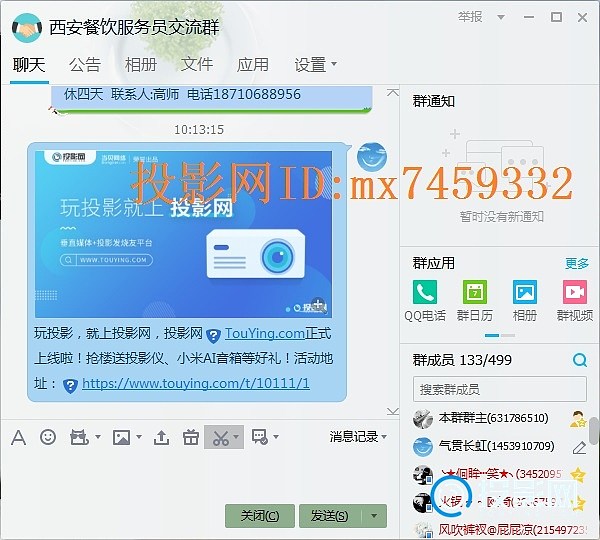Click the owner badge next to 本群群主
Image resolution: width=600 pixels, height=540 pixels.
click(578, 419)
